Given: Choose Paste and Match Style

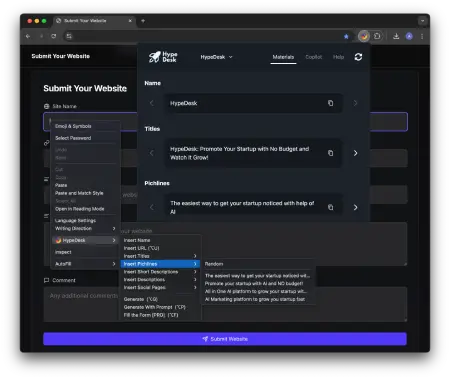Looking at the screenshot, I should (x=85, y=193).
